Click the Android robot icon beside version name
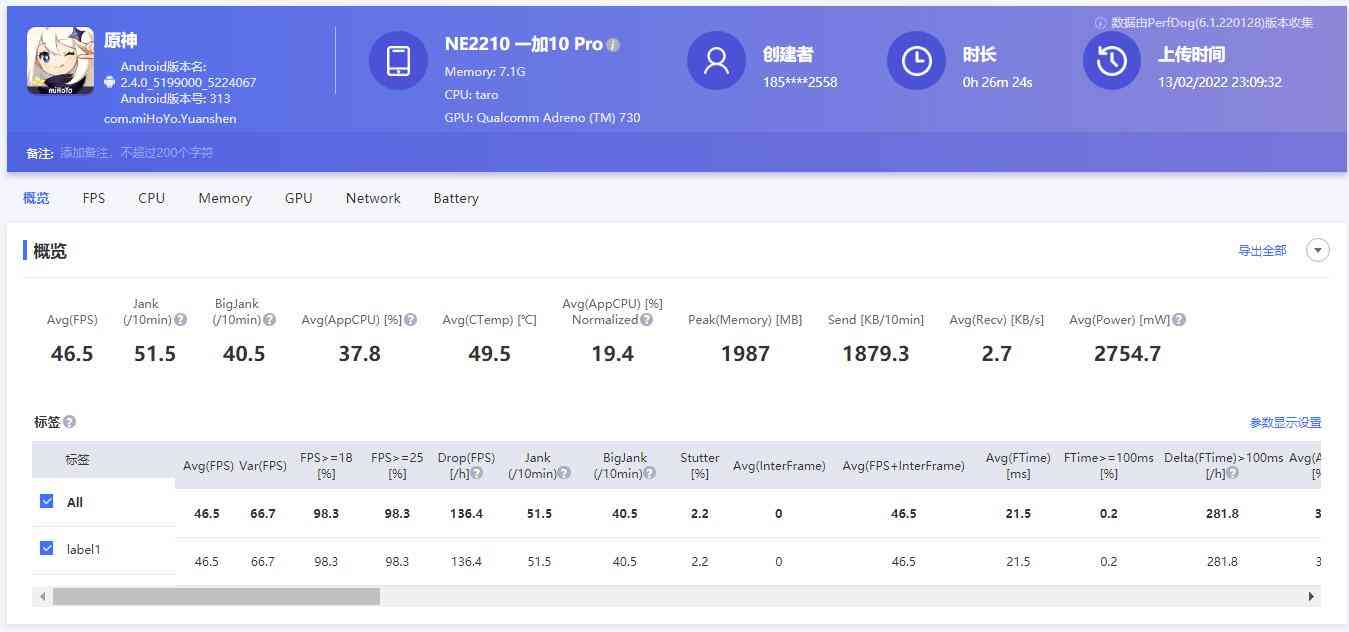Screen dimensions: 1349x632 point(111,83)
